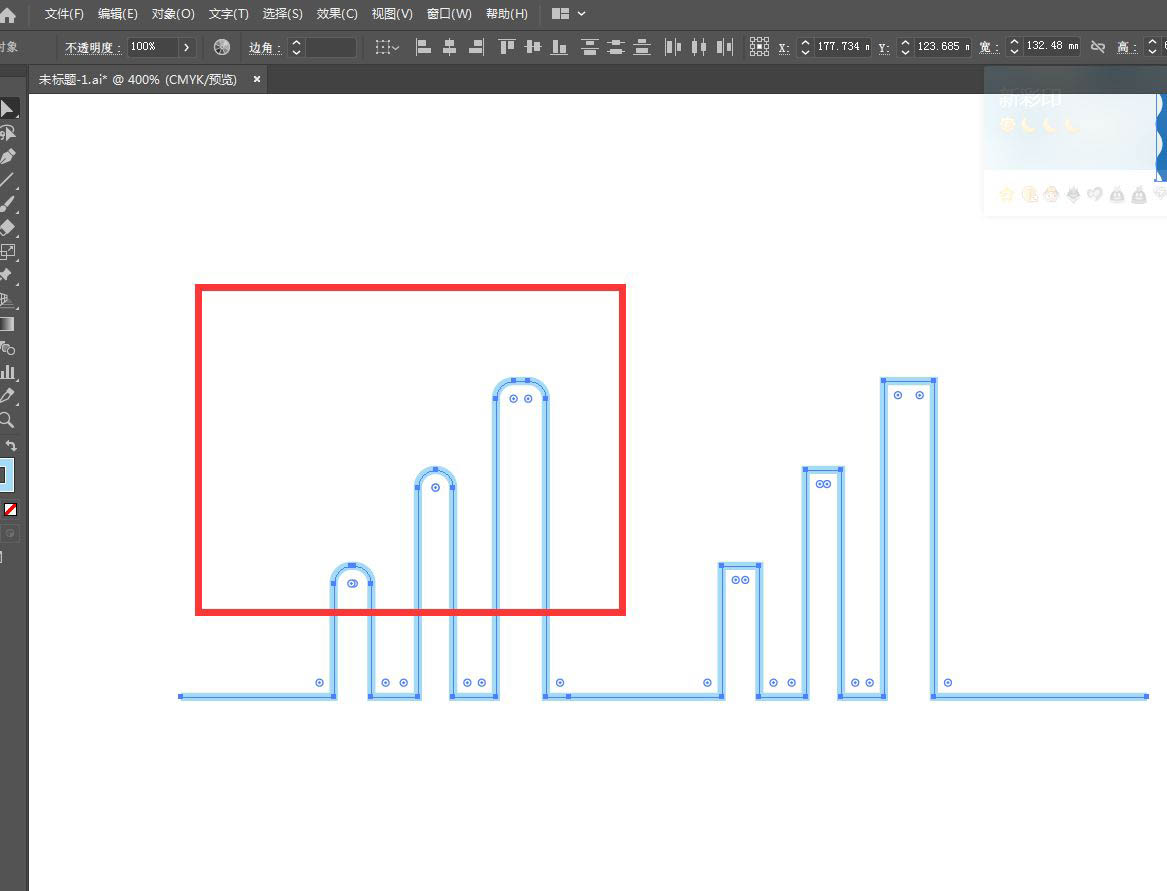This screenshot has width=1167, height=891.
Task: Click the 高 height label link
Action: (x=1127, y=48)
